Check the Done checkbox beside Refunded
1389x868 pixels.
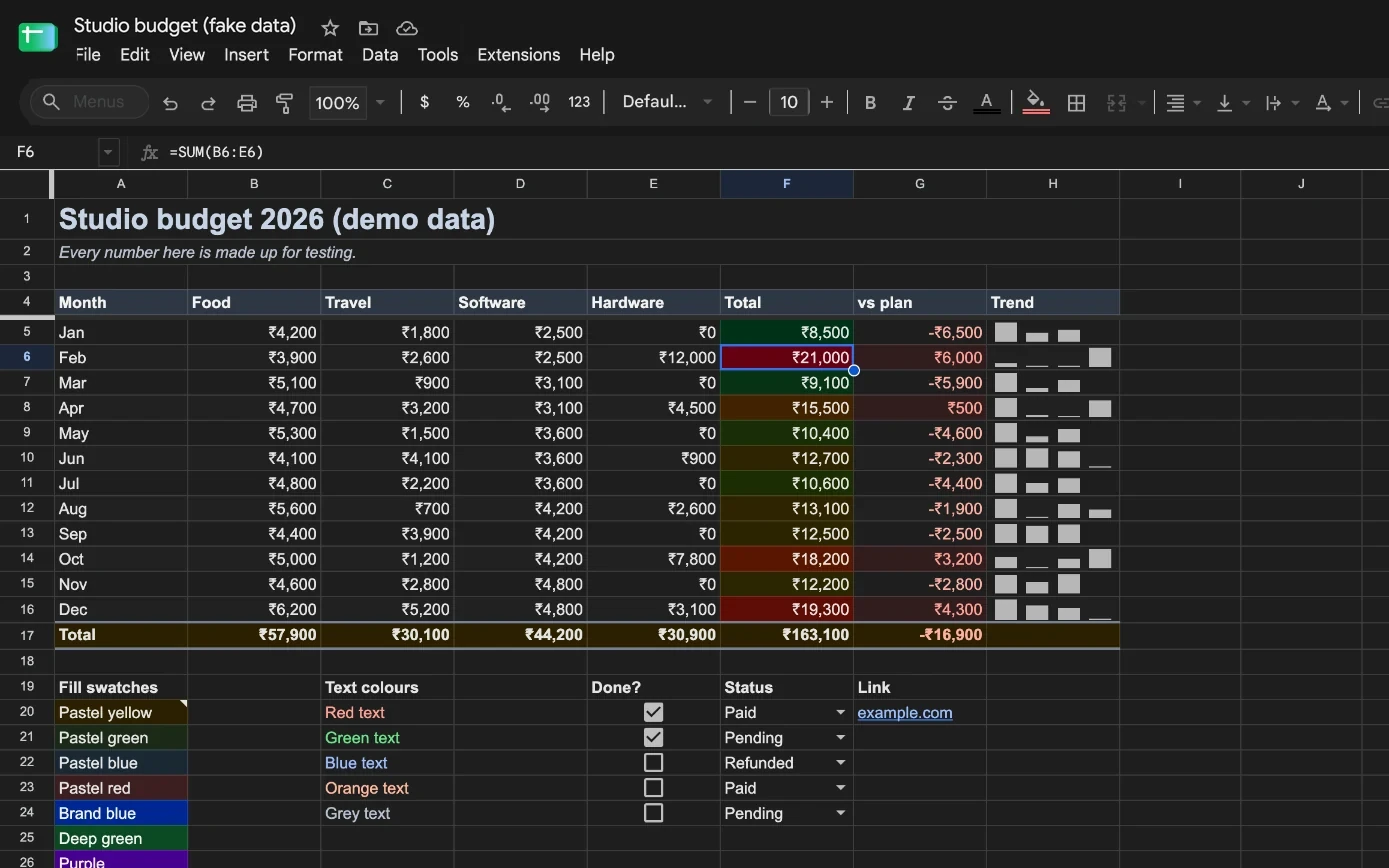point(653,763)
